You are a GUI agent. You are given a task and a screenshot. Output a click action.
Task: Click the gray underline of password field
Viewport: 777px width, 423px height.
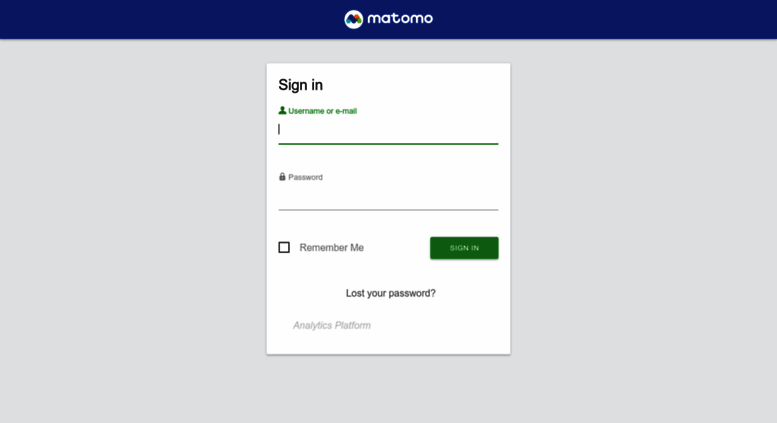388,210
